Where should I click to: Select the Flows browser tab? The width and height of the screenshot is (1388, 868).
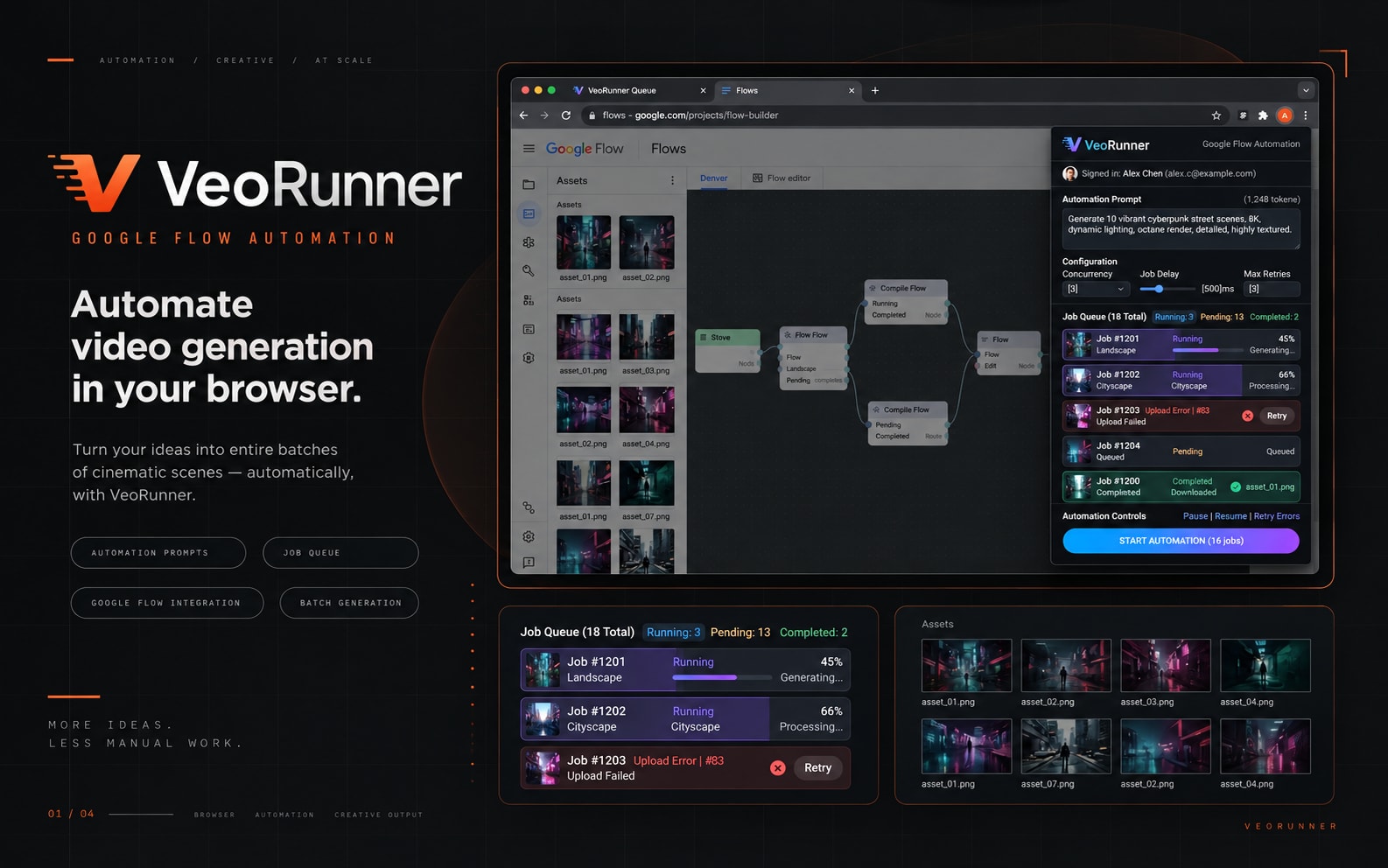787,90
